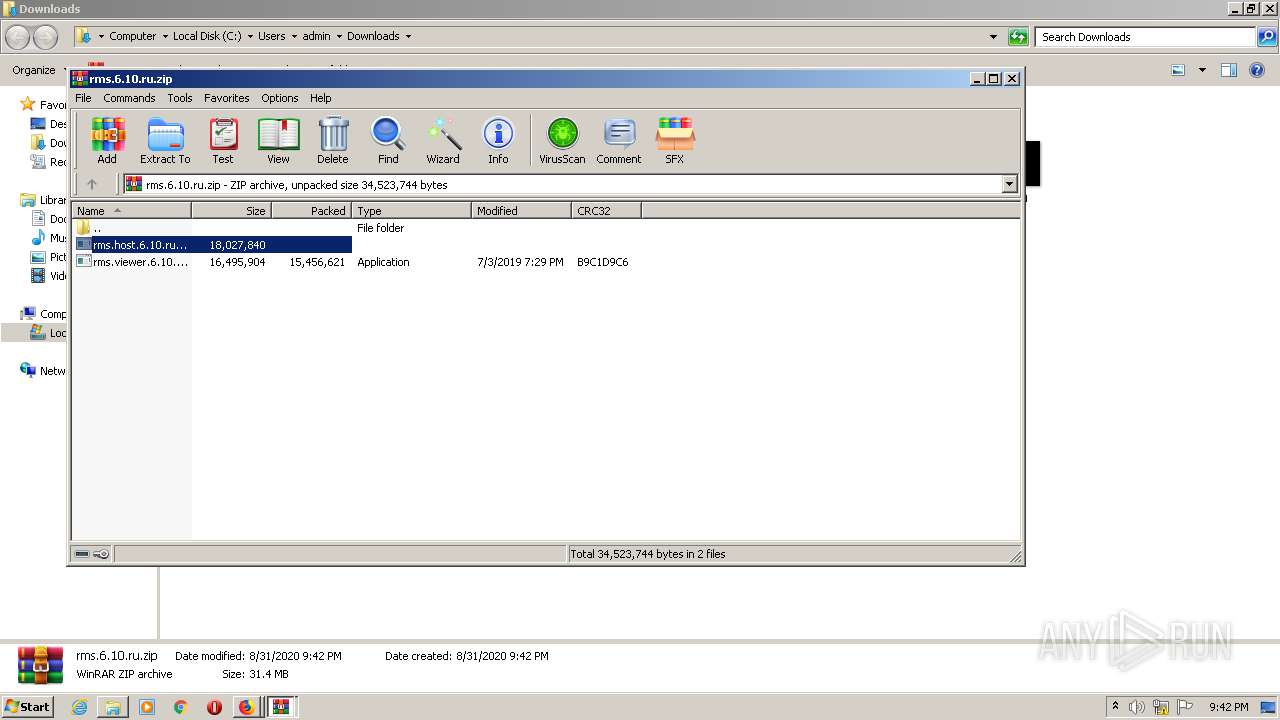1280x720 pixels.
Task: Click the Search Downloads input field
Action: click(x=1144, y=37)
